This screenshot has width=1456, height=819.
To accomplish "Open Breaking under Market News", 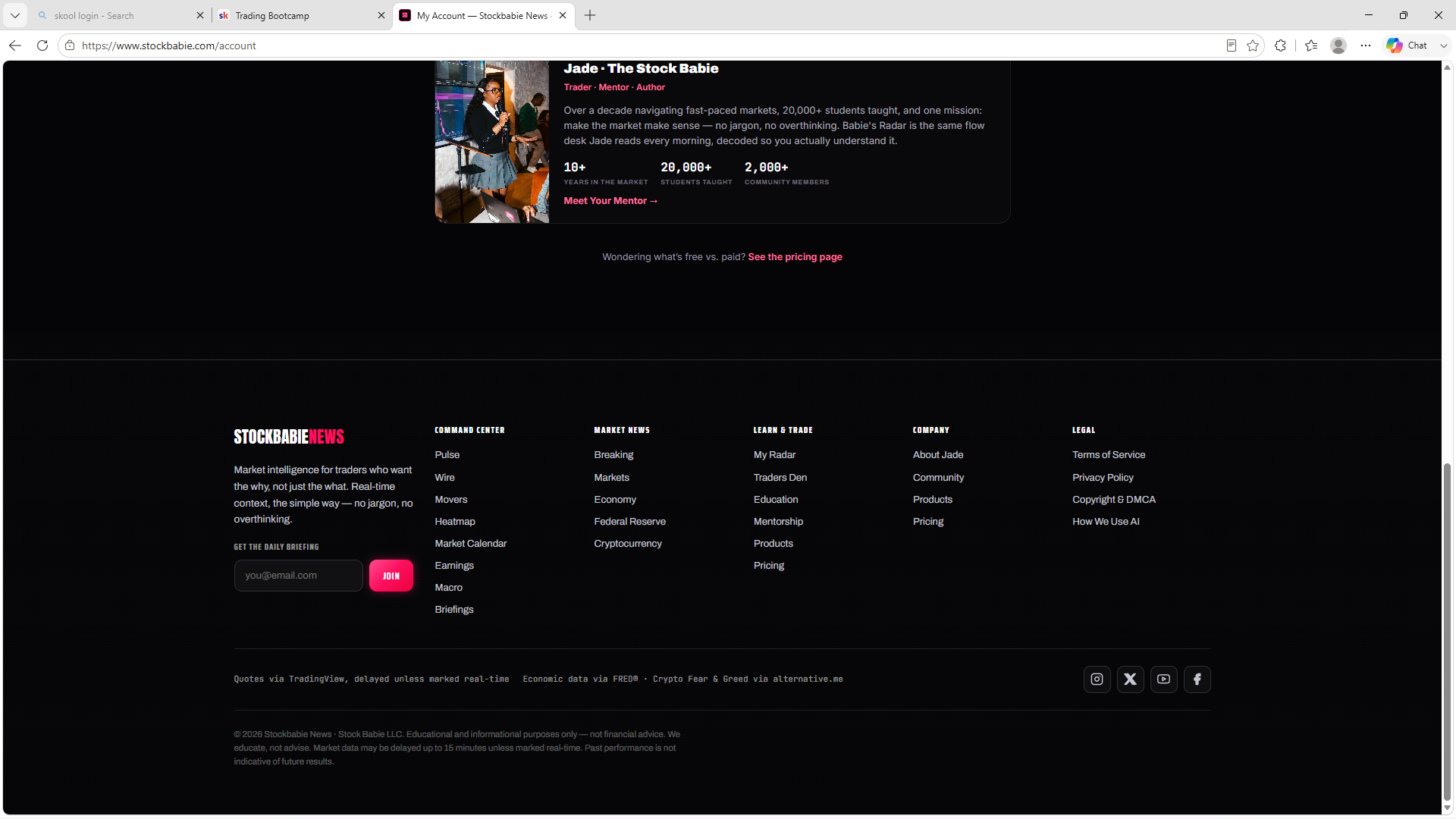I will point(613,455).
